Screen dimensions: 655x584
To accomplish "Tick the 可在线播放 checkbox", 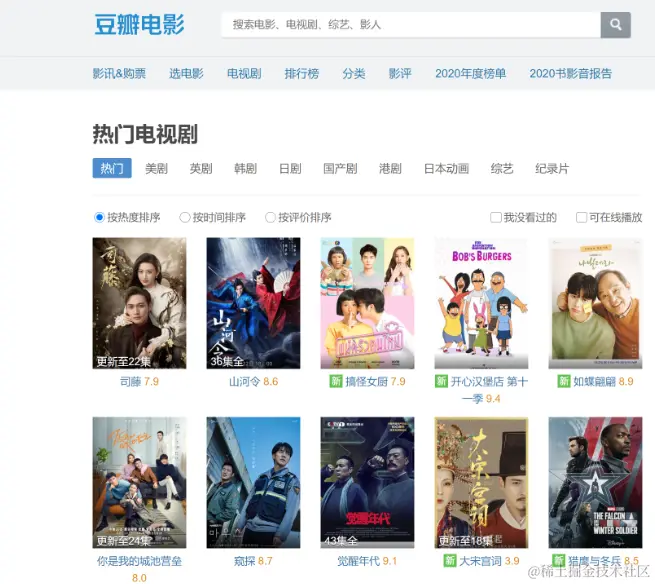I will [x=581, y=217].
